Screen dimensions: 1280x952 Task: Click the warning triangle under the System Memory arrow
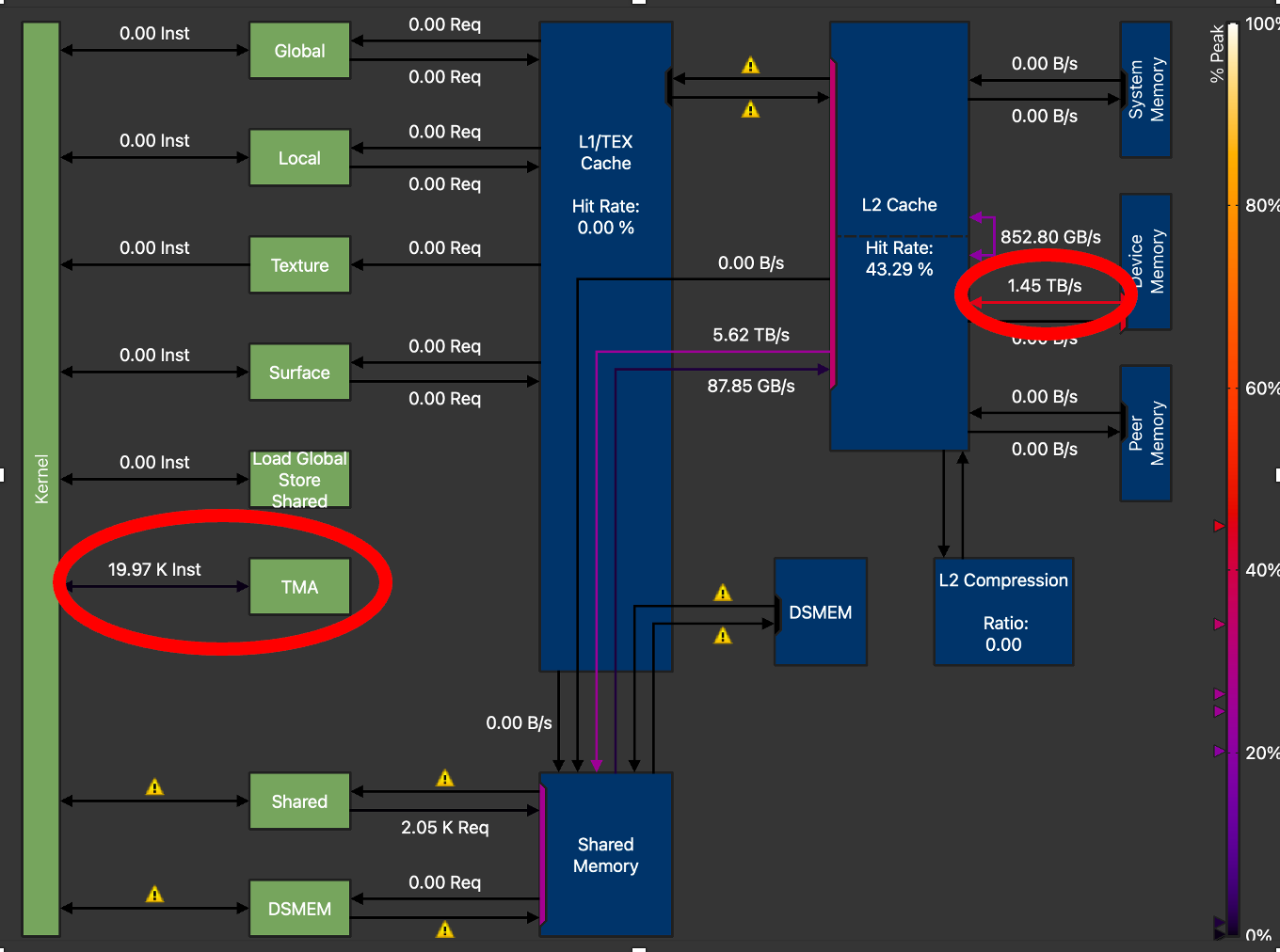pyautogui.click(x=750, y=108)
